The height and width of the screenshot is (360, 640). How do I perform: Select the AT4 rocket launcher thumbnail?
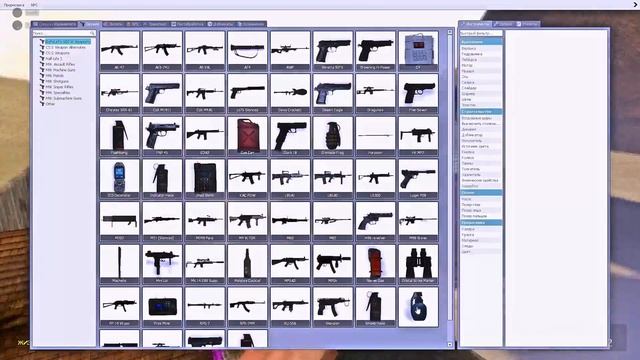click(x=247, y=51)
